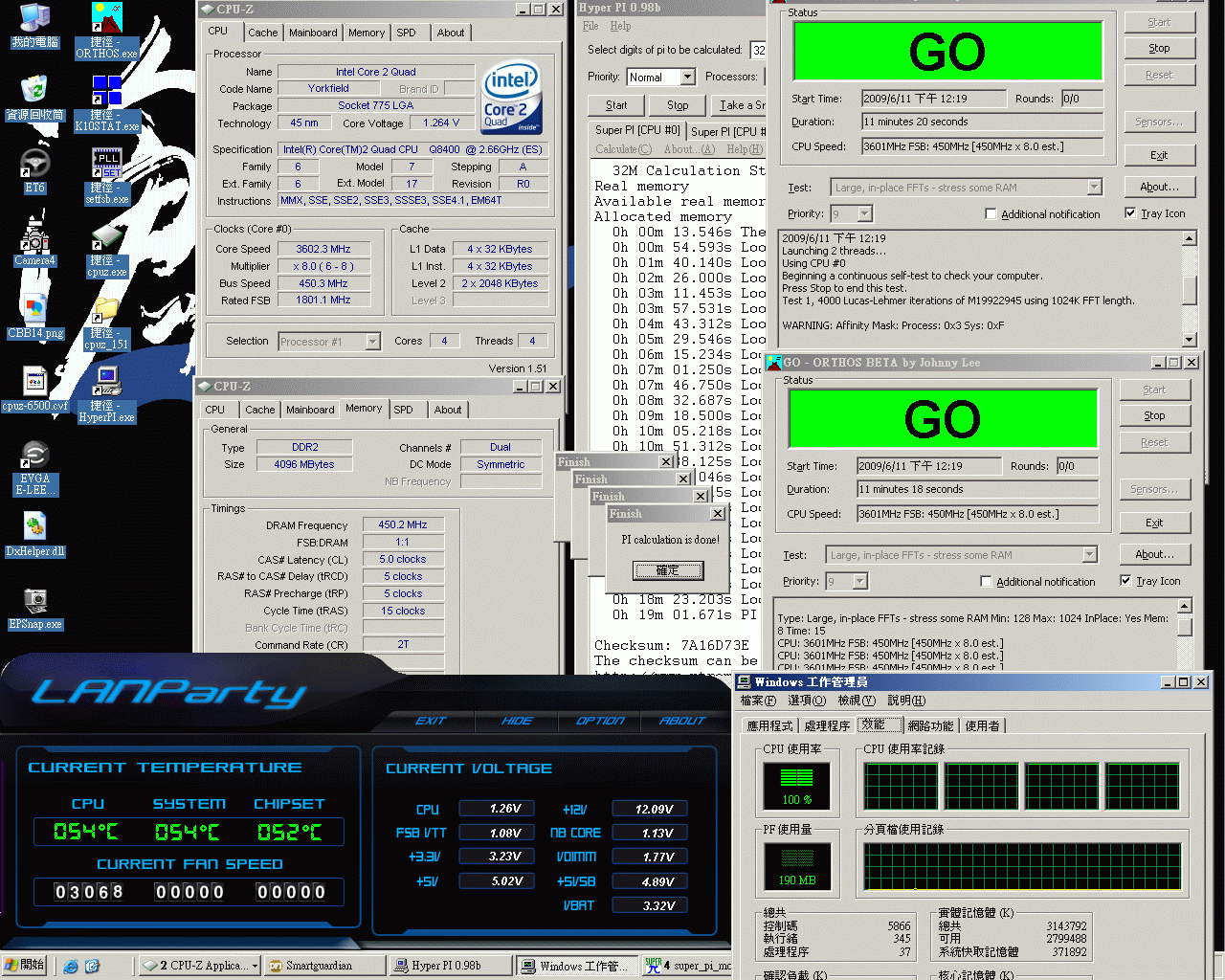
Task: Select the ET6 desktop icon
Action: tap(34, 171)
